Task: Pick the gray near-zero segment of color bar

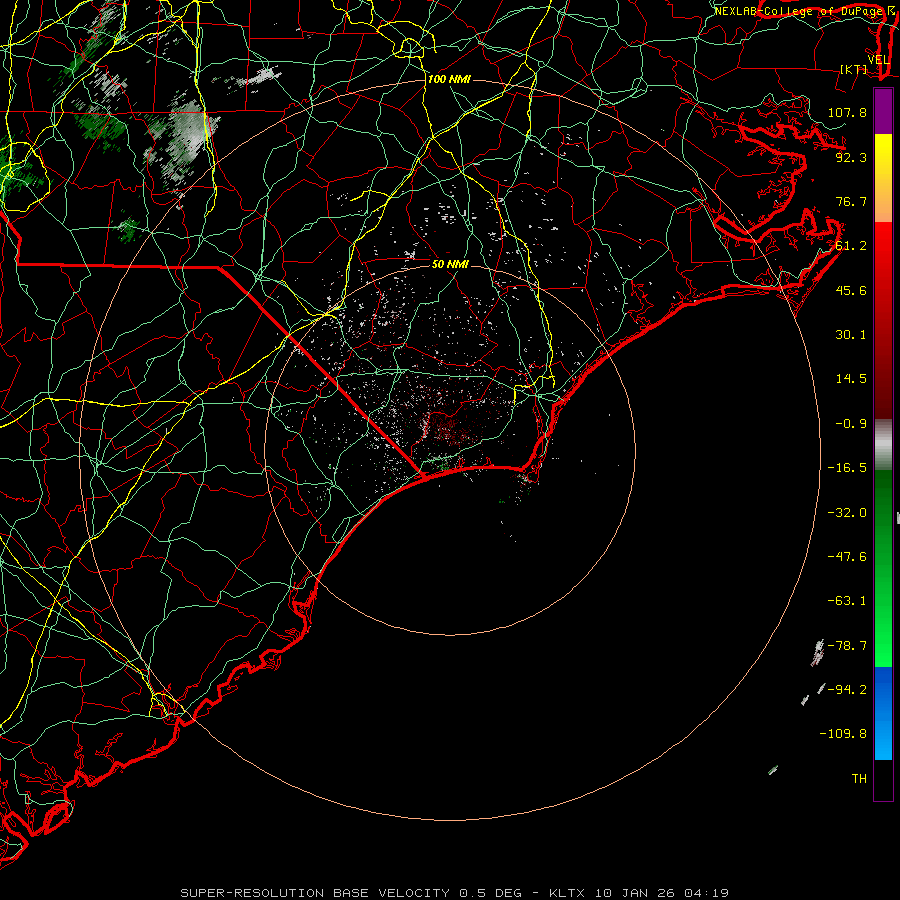Action: [883, 445]
